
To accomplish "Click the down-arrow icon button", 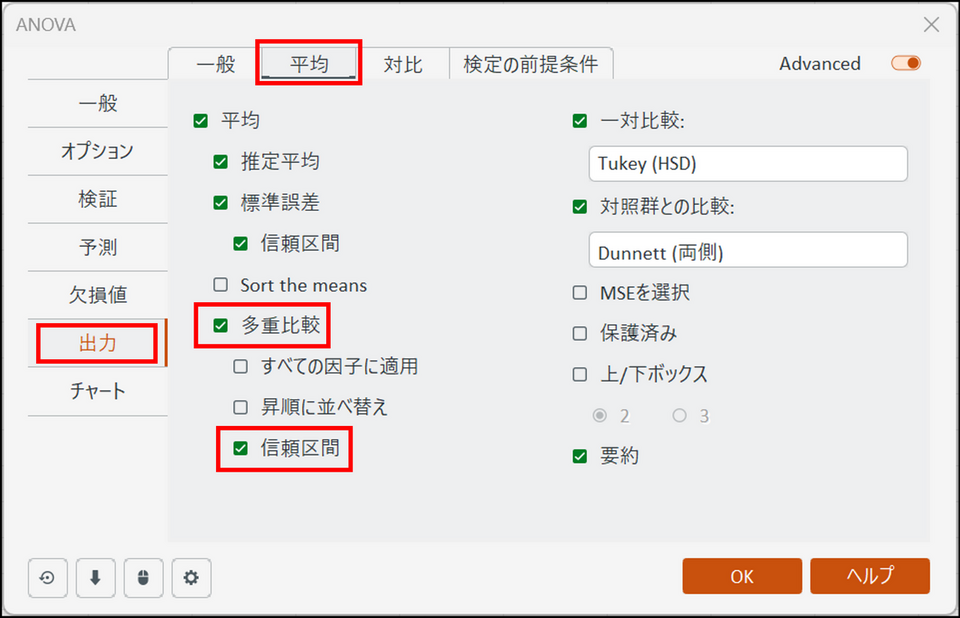I will (95, 577).
